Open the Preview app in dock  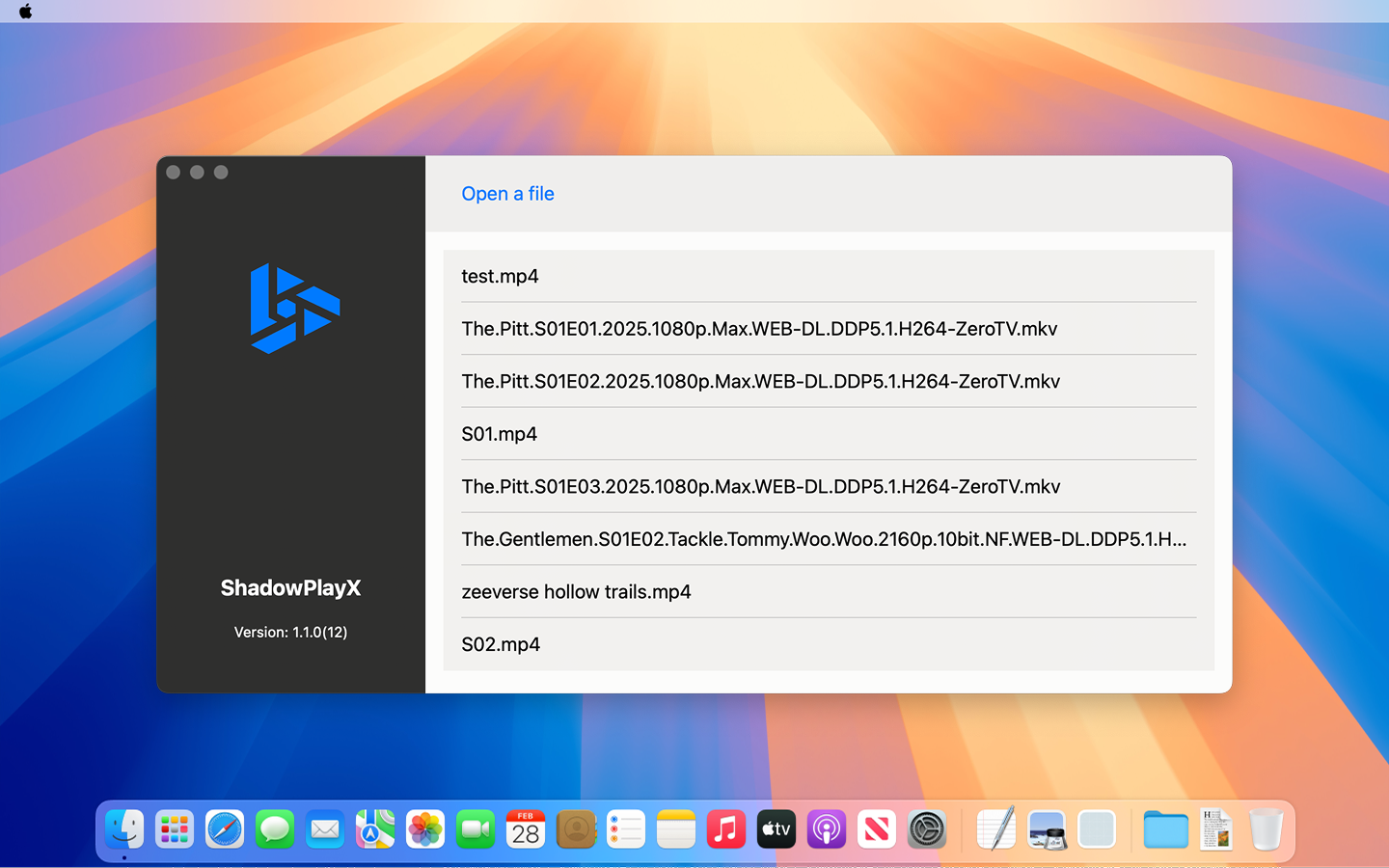tap(1047, 829)
